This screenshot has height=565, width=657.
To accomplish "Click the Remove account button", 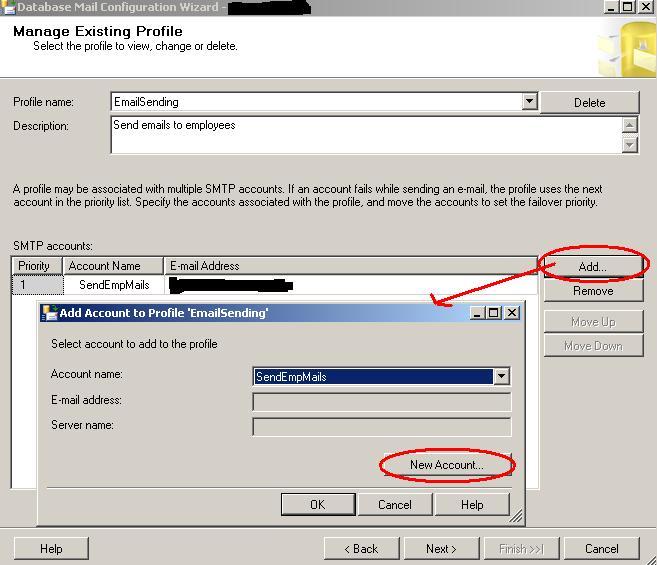I will [x=593, y=291].
